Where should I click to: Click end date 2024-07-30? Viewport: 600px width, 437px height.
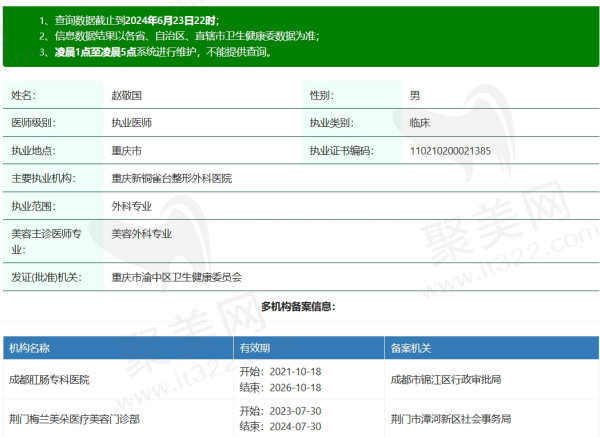[x=295, y=426]
